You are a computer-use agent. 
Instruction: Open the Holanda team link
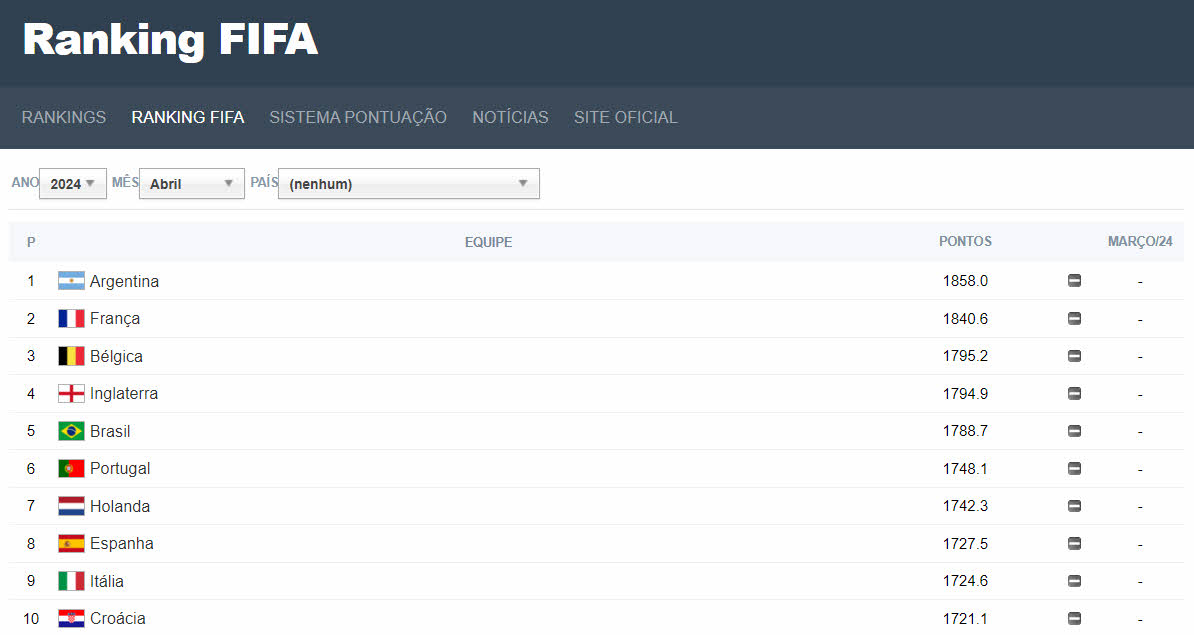click(x=120, y=506)
